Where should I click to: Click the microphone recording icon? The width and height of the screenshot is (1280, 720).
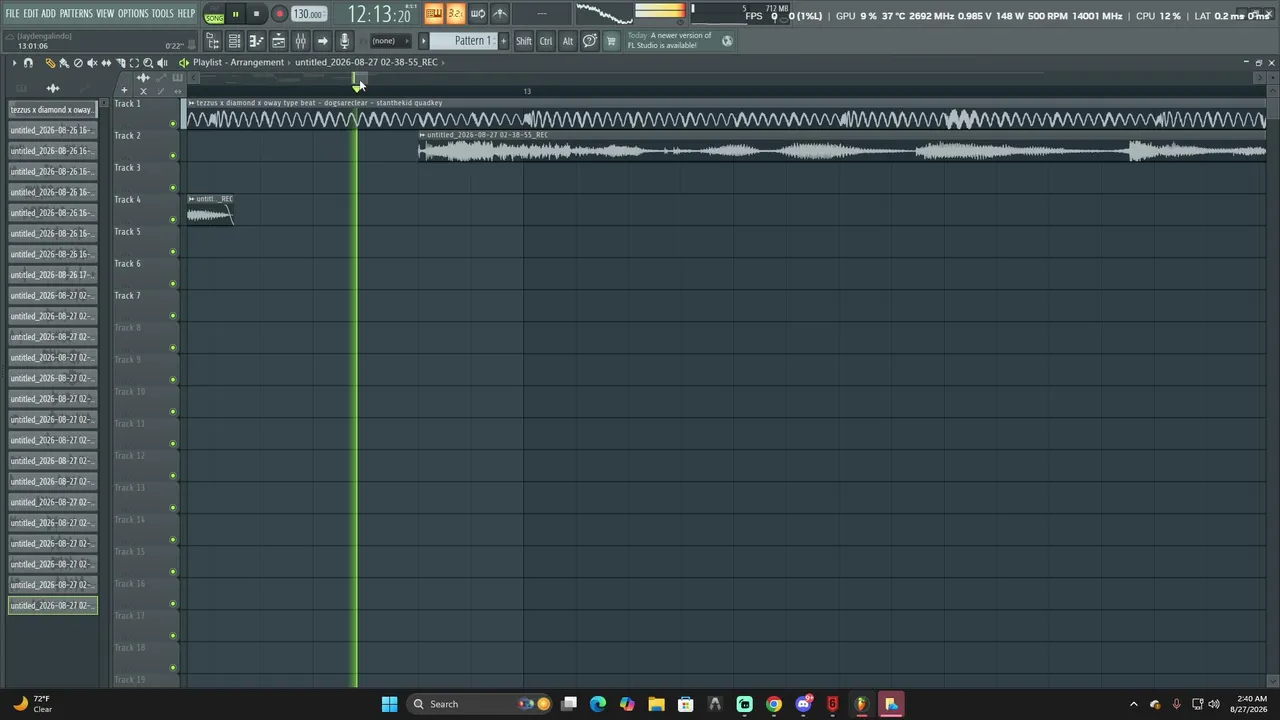point(344,41)
